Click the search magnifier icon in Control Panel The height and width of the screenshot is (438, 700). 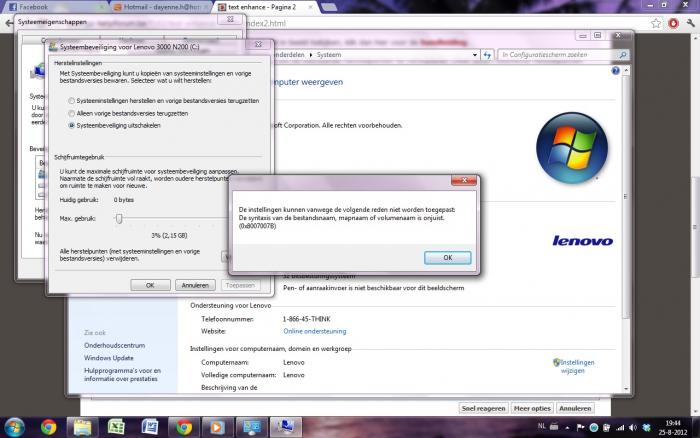click(x=623, y=54)
